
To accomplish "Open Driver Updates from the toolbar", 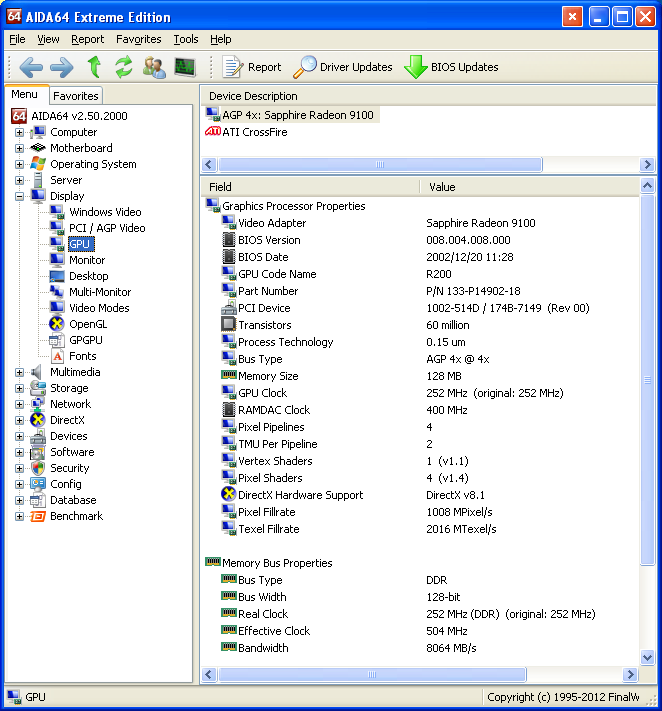I will pyautogui.click(x=343, y=67).
